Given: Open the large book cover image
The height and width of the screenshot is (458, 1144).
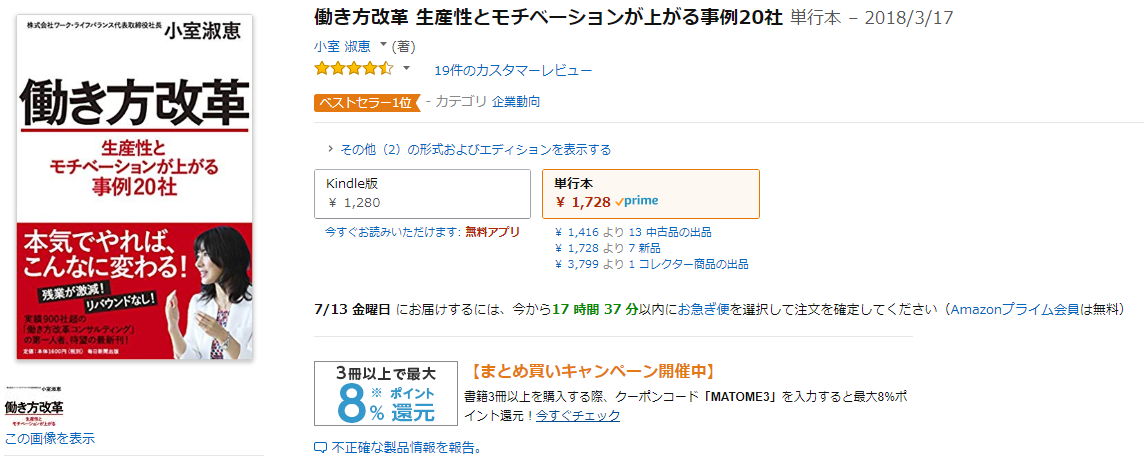Looking at the screenshot, I should pos(136,187).
